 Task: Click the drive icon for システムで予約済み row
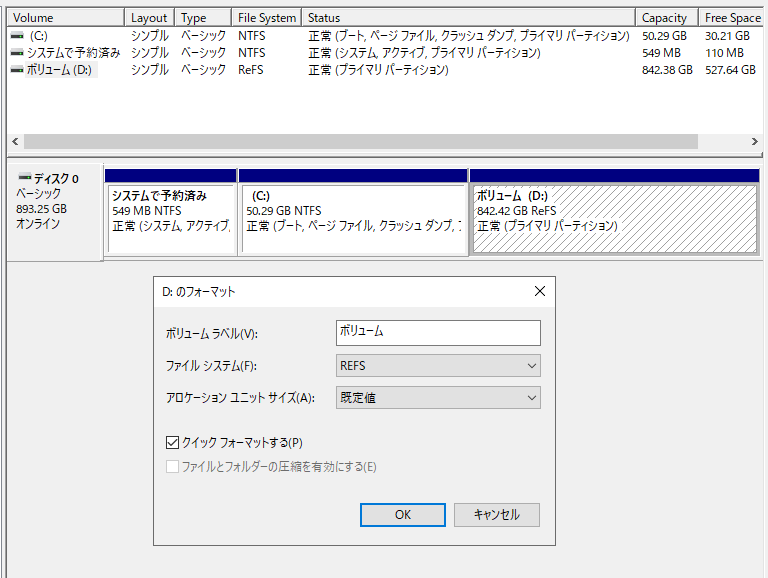pyautogui.click(x=17, y=52)
